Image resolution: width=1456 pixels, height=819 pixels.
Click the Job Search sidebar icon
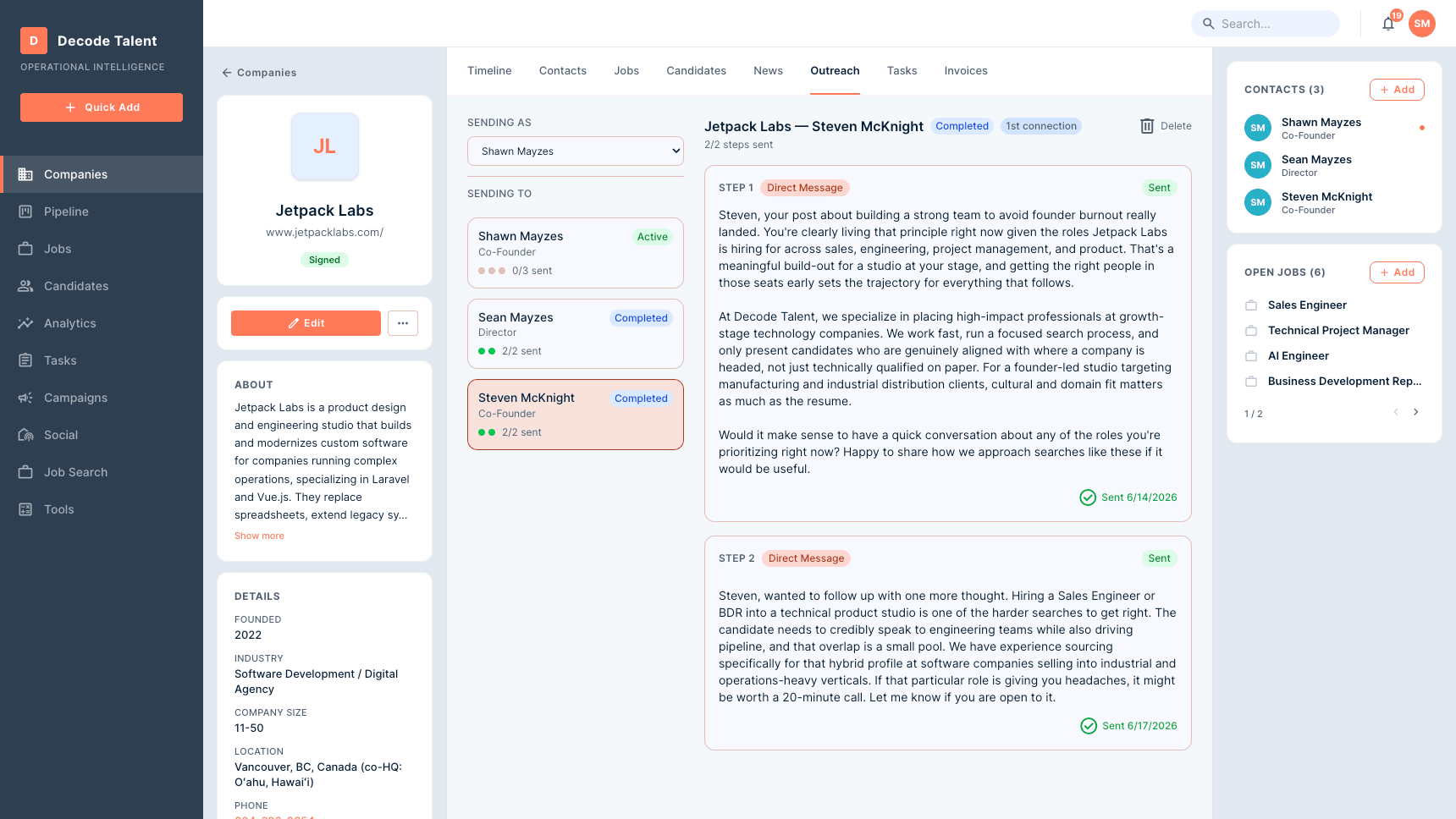25,472
